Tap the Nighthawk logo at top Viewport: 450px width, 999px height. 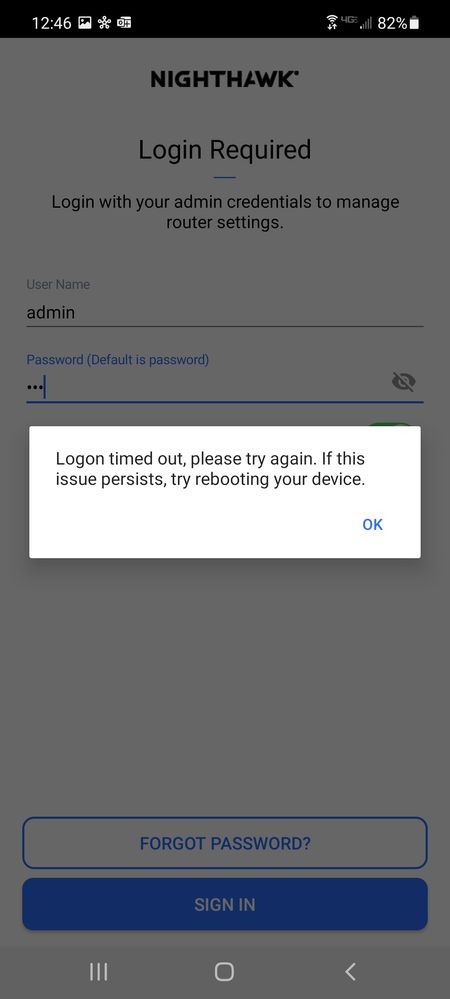pyautogui.click(x=225, y=79)
